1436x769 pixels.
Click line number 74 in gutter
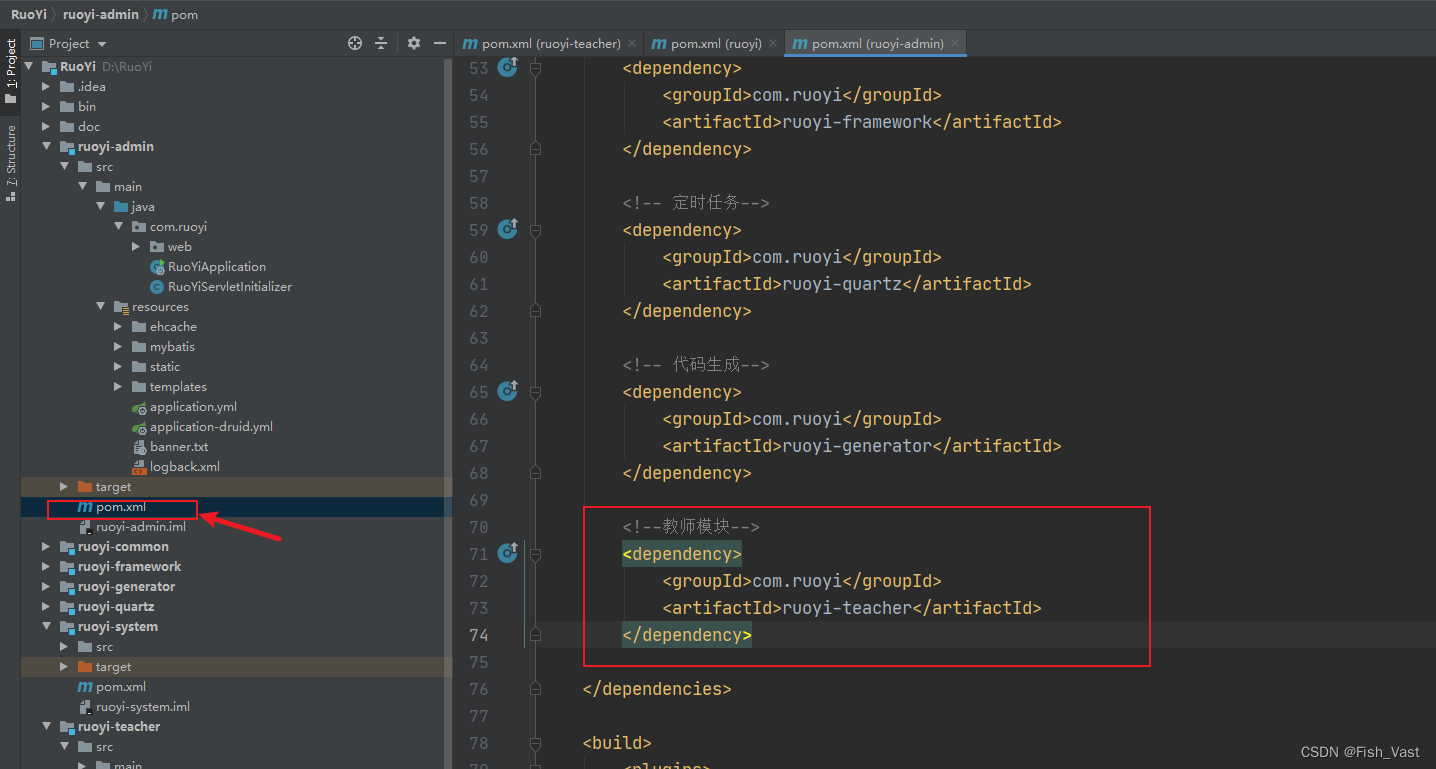[x=478, y=635]
